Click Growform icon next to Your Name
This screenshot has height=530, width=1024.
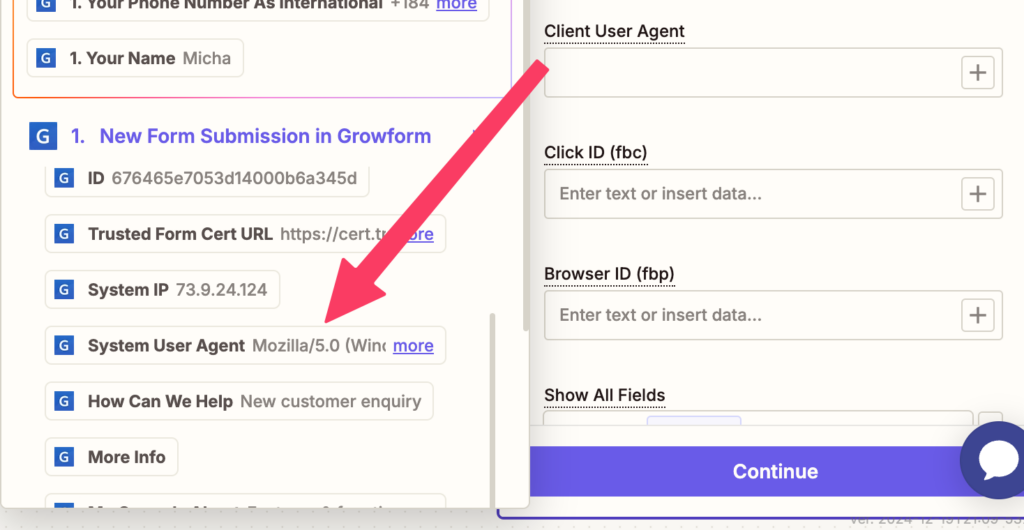coord(45,58)
